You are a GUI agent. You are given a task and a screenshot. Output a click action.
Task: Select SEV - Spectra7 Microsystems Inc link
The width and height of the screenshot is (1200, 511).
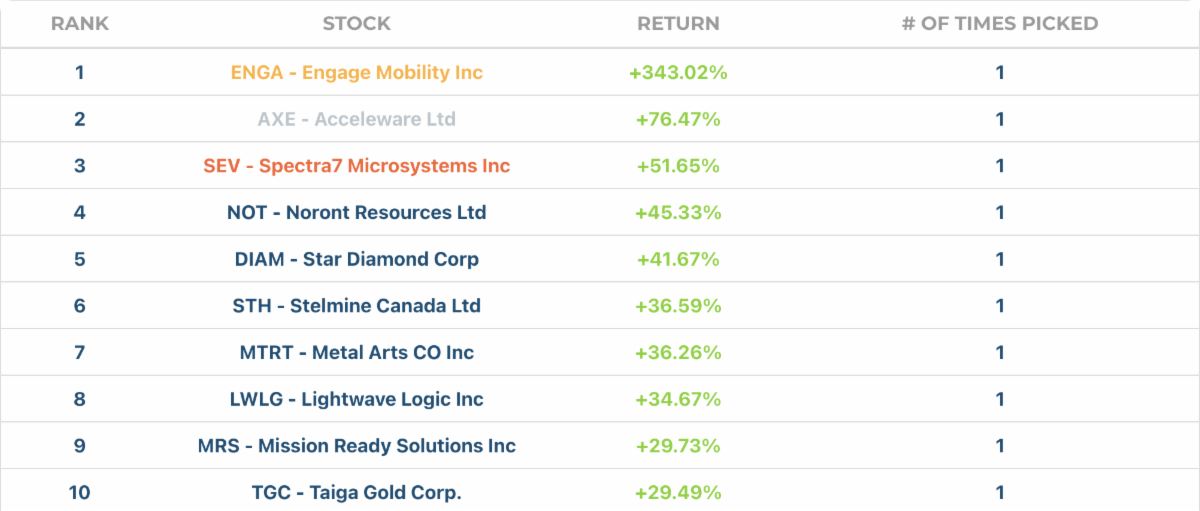click(x=357, y=166)
